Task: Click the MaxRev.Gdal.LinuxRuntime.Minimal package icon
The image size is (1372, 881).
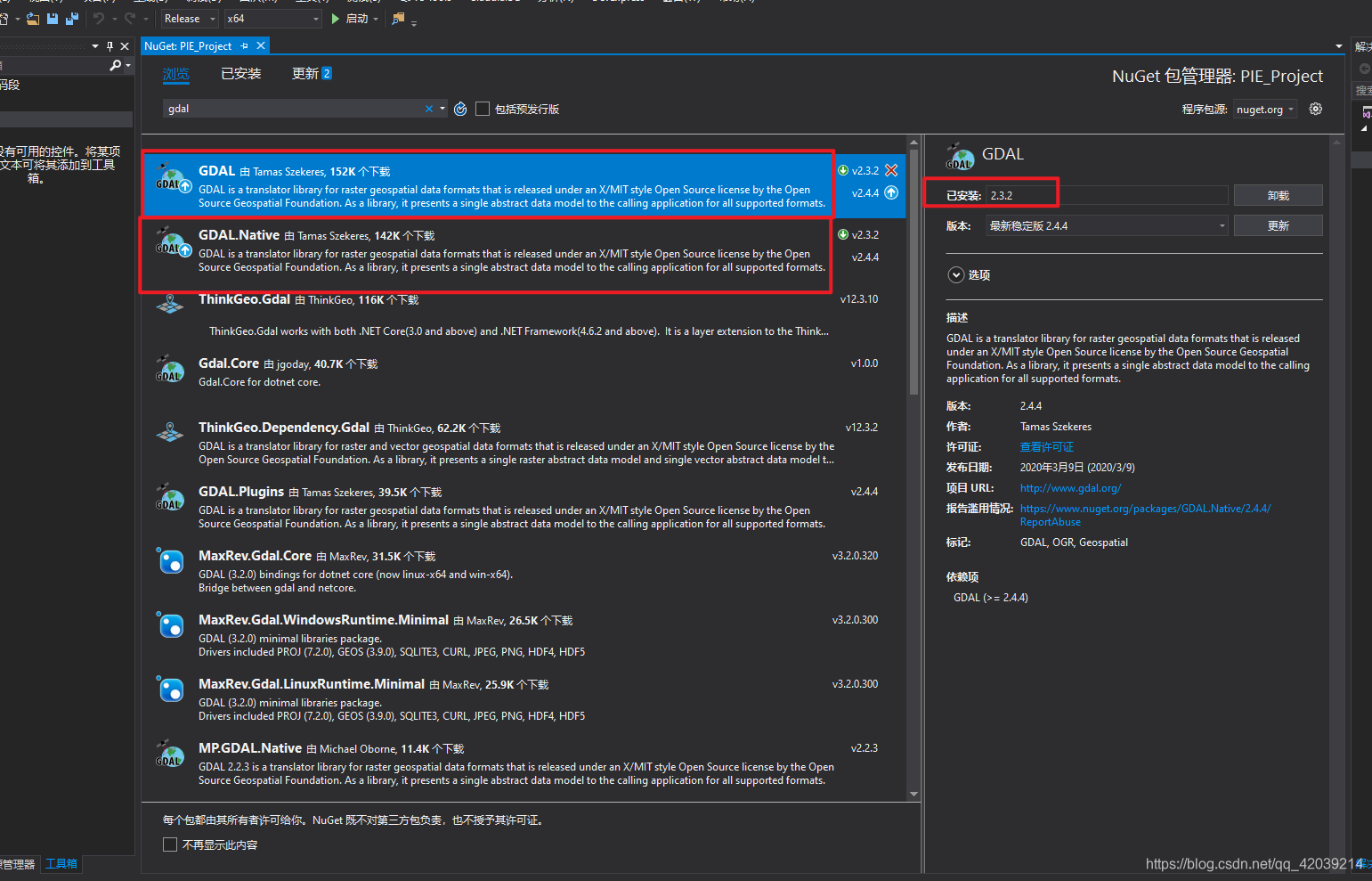Action: pos(169,689)
